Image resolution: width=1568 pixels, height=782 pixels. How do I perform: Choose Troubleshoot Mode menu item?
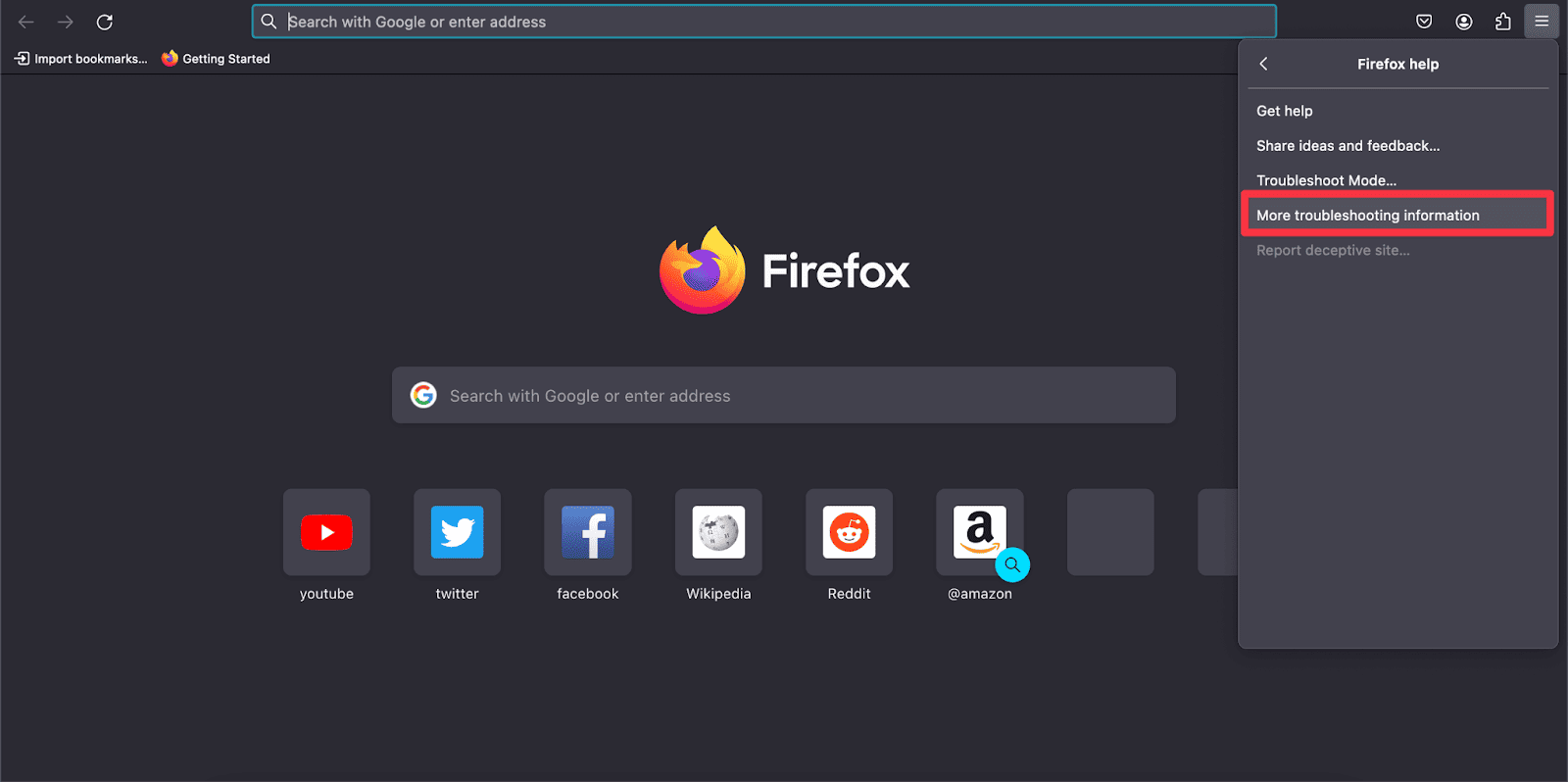tap(1398, 180)
